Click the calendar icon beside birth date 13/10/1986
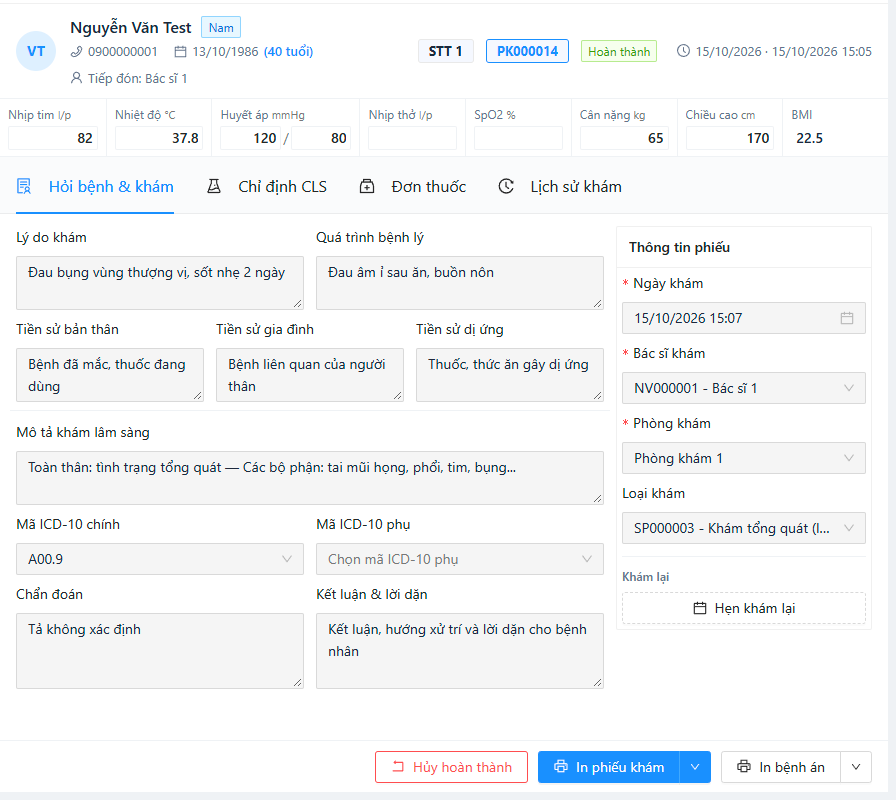This screenshot has height=800, width=896. tap(180, 52)
